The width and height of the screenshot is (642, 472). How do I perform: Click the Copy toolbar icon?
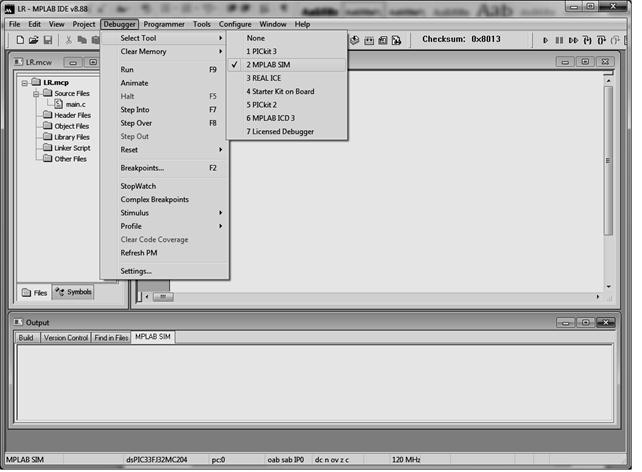[x=82, y=40]
